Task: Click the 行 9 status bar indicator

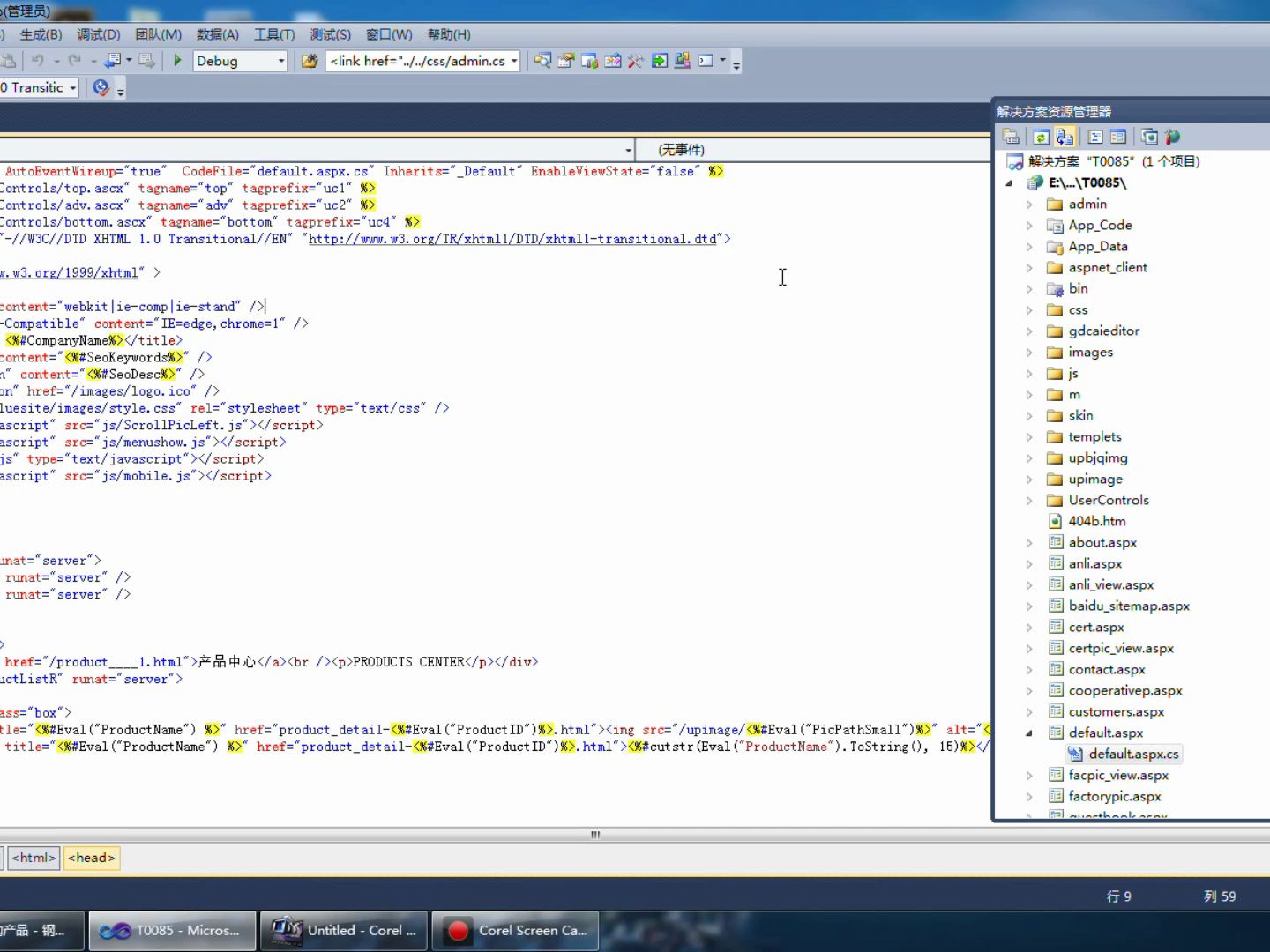Action: [x=1118, y=896]
